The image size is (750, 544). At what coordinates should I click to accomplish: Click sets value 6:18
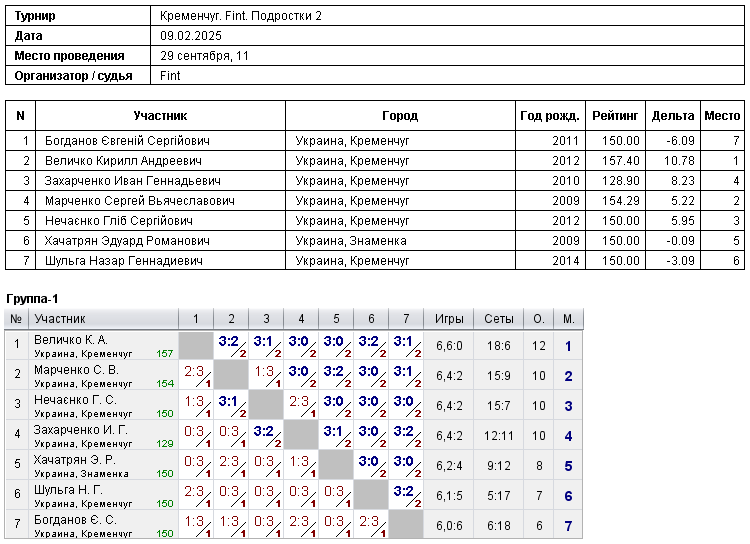pos(498,526)
